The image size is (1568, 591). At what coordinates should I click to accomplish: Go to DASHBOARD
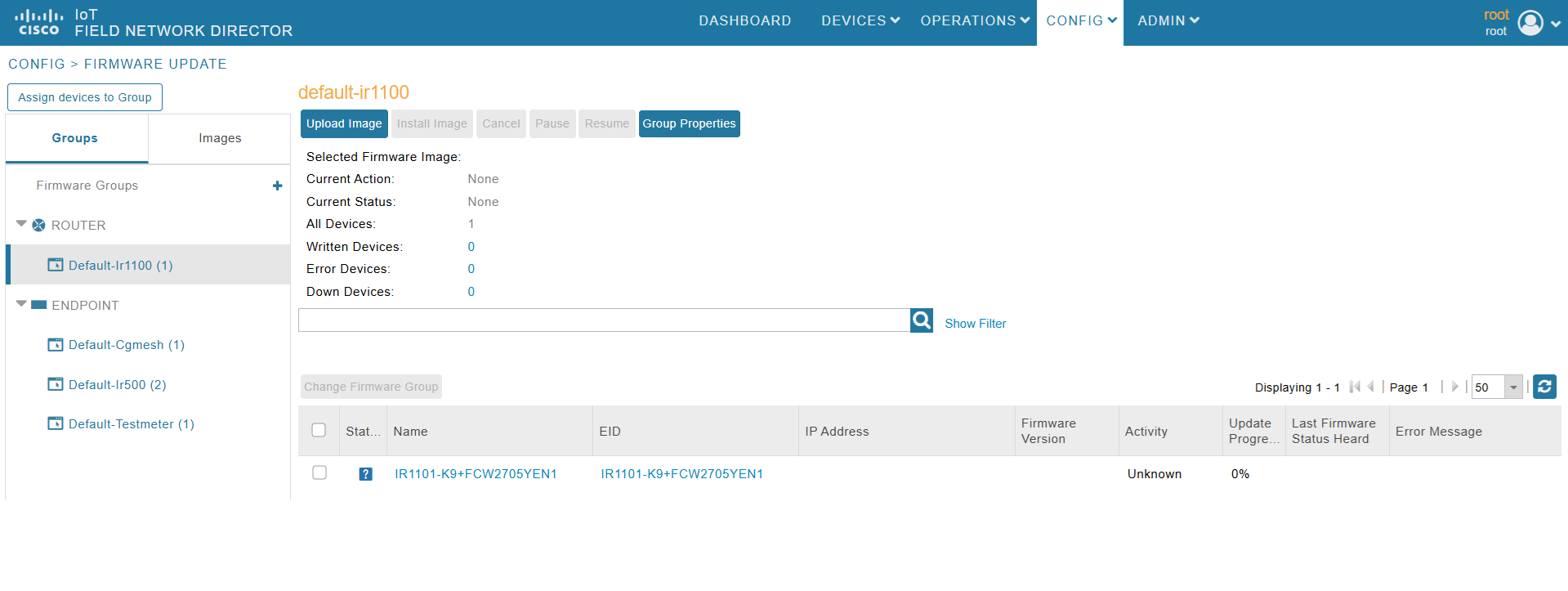click(744, 20)
